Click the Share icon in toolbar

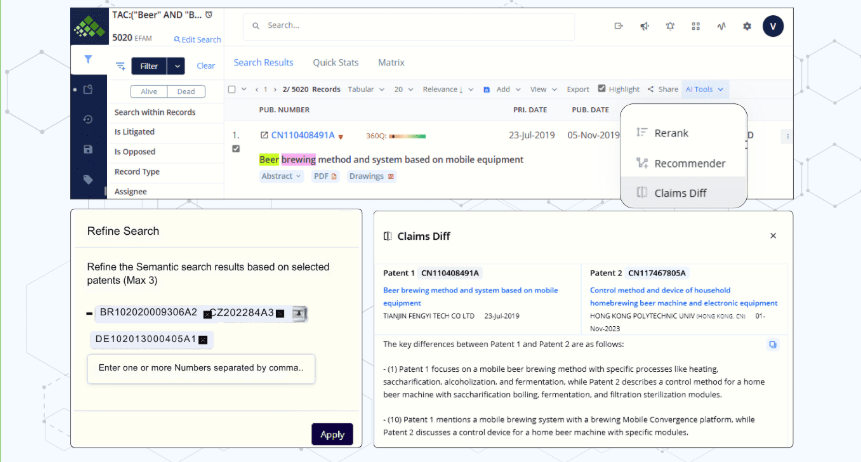(651, 89)
